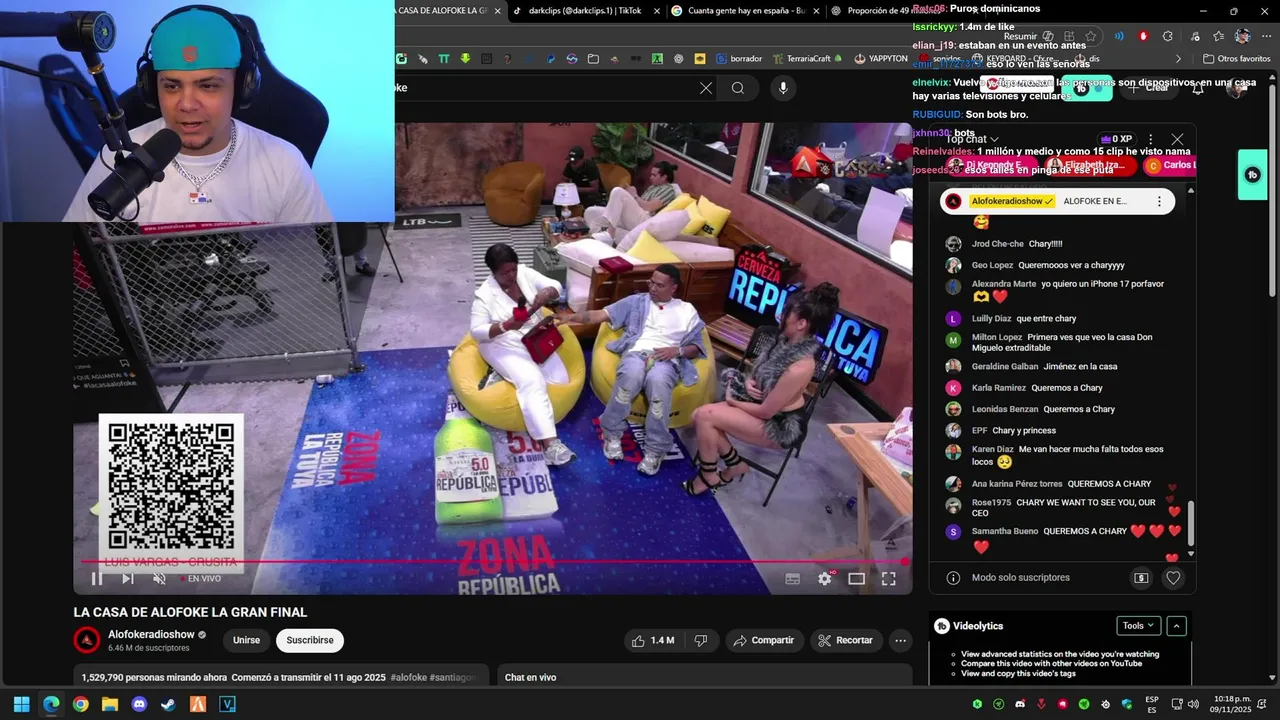Open Steam from the taskbar

168,704
